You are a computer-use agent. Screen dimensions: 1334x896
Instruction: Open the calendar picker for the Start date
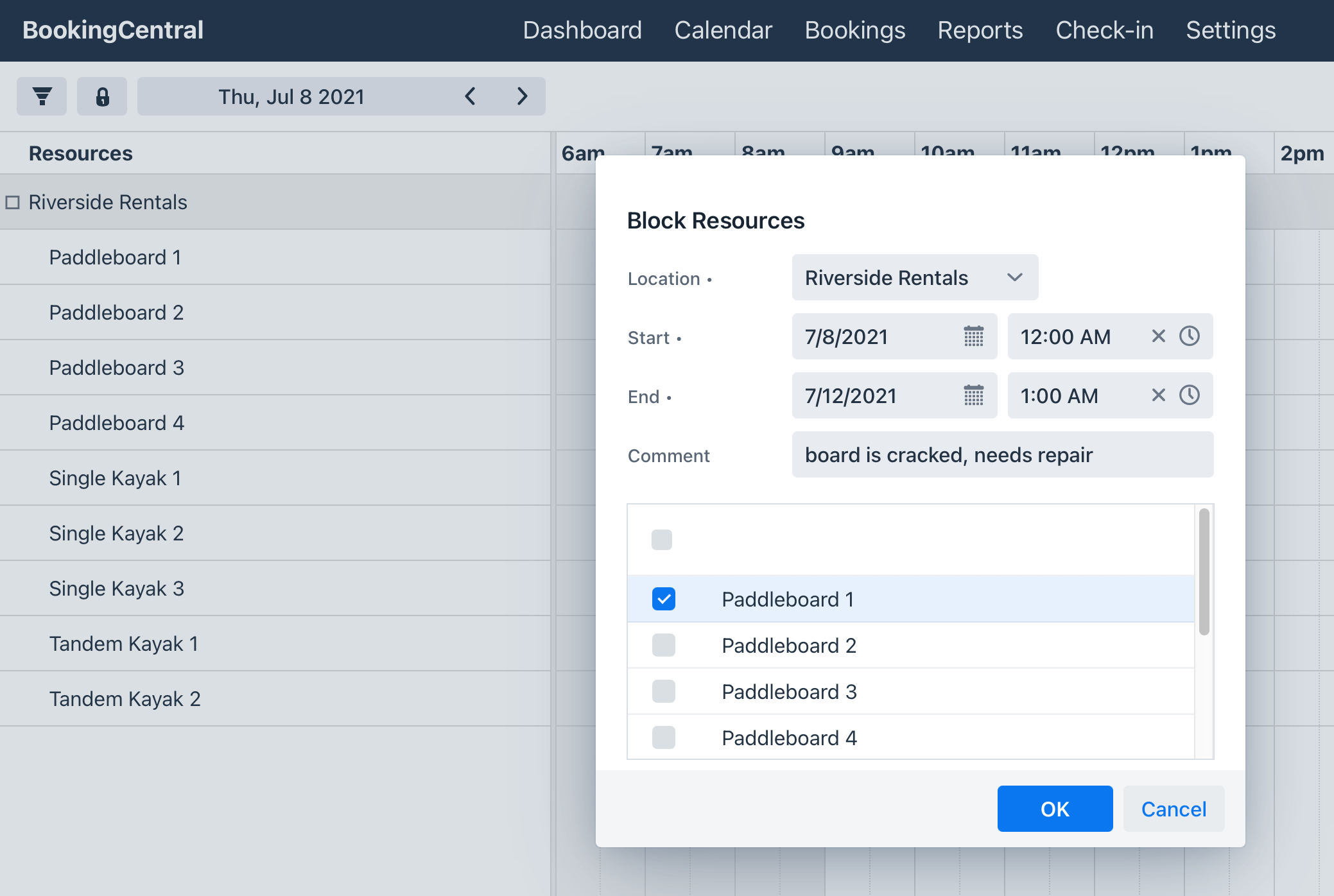tap(973, 336)
